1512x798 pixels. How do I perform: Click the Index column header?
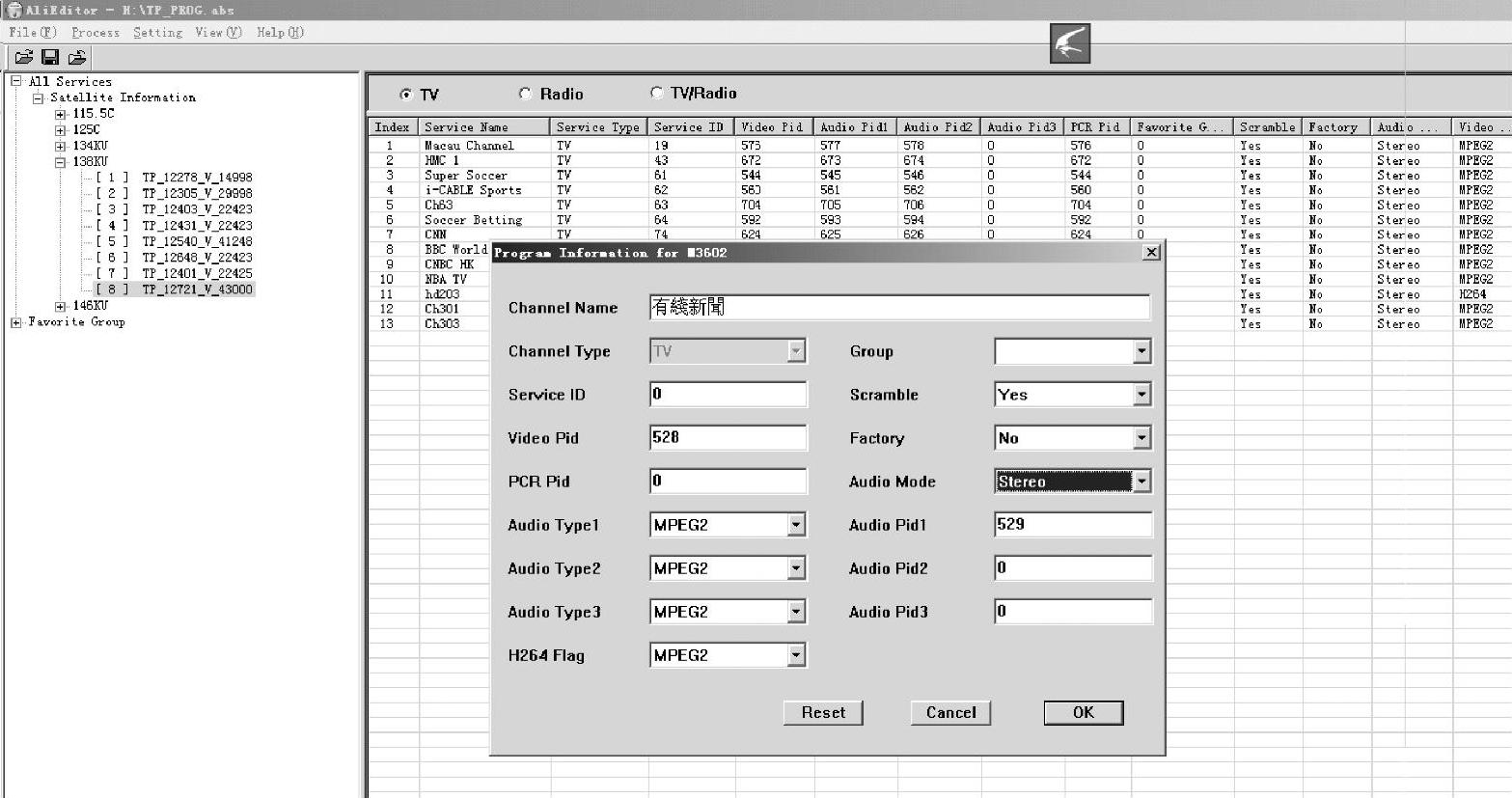point(393,127)
